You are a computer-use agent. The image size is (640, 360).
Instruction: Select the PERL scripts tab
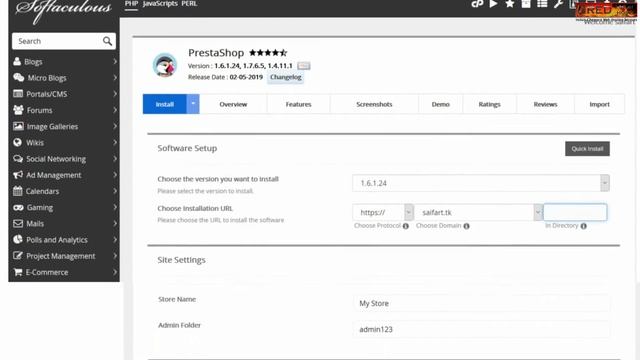[x=189, y=4]
